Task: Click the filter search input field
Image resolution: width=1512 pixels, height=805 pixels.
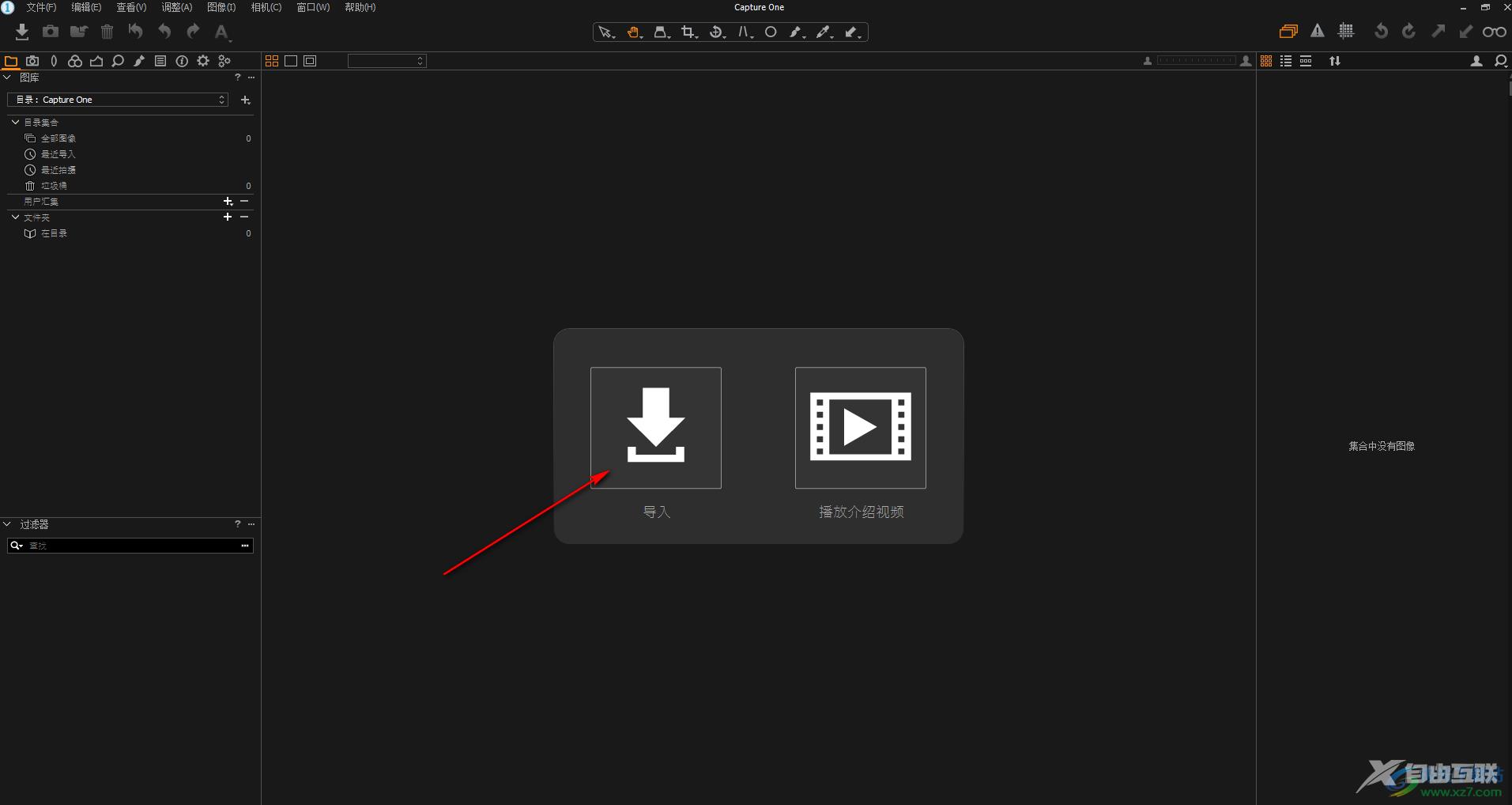Action: point(132,546)
